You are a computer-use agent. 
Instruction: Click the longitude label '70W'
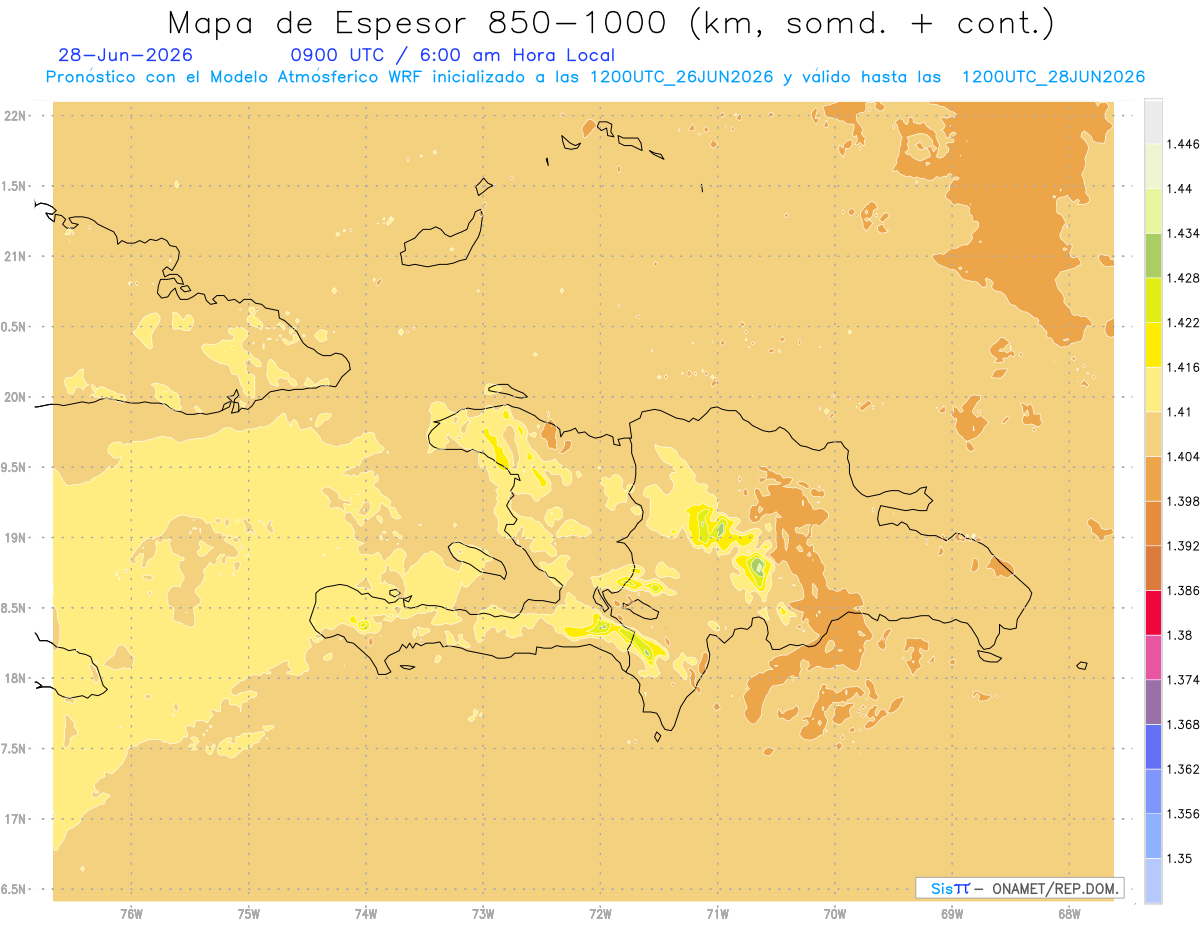coord(834,913)
